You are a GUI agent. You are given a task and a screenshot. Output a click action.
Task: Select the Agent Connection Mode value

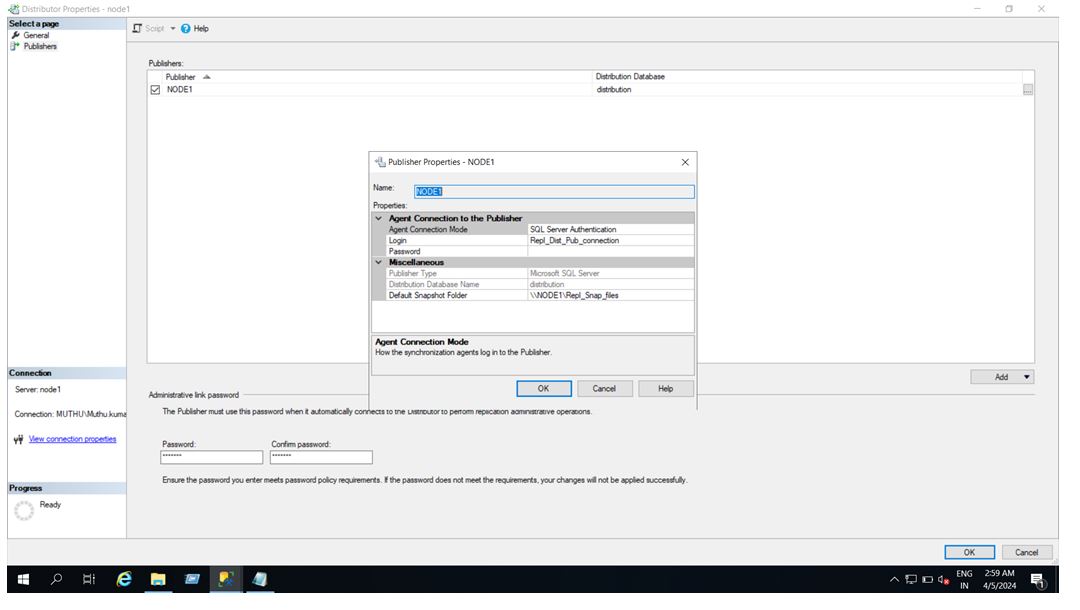pyautogui.click(x=610, y=229)
